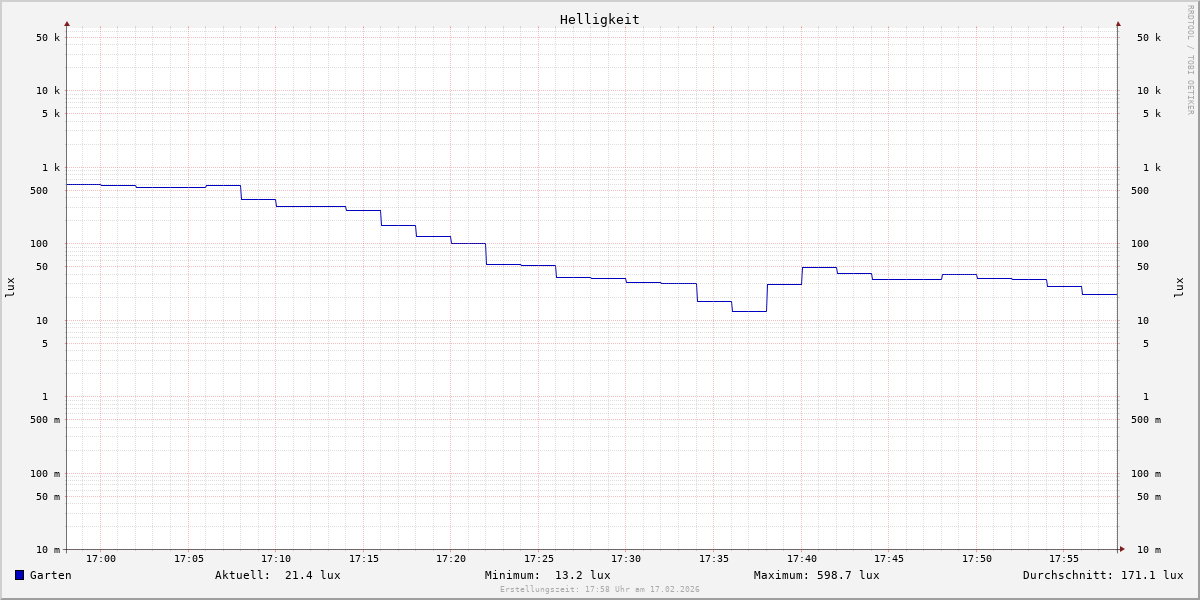Select the Helligkeit chart title
The width and height of the screenshot is (1200, 600).
coord(599,19)
